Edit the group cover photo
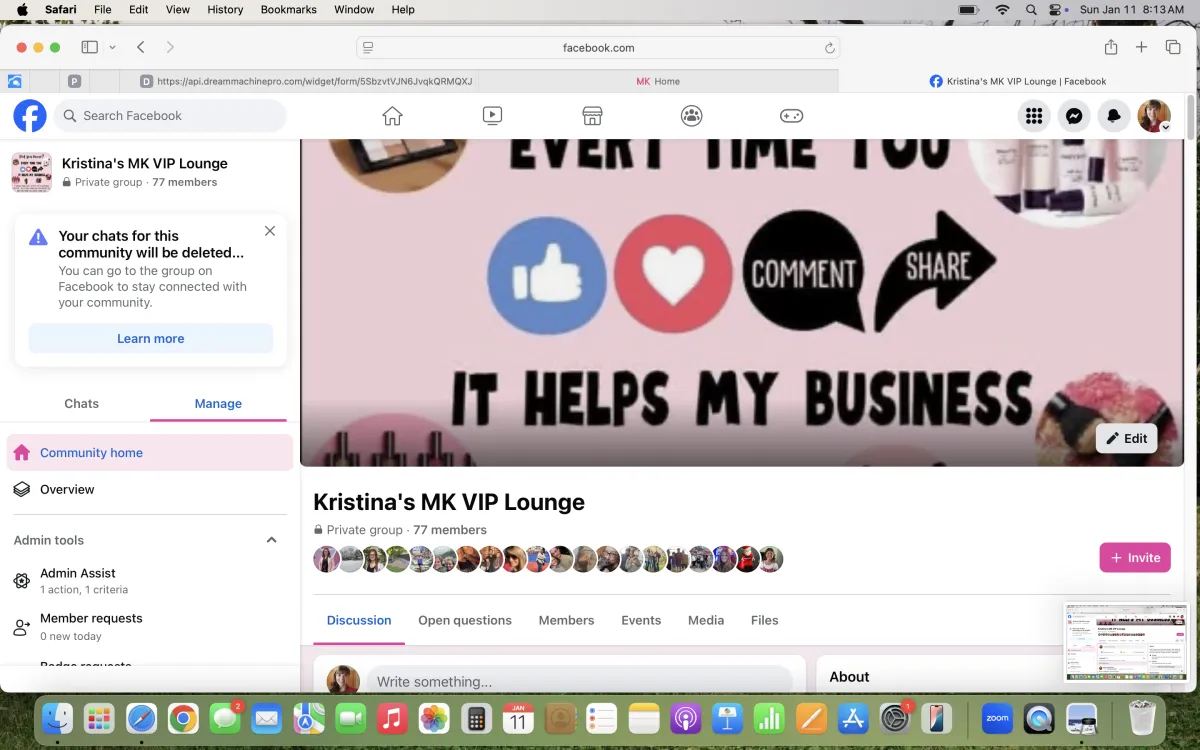 tap(1127, 438)
